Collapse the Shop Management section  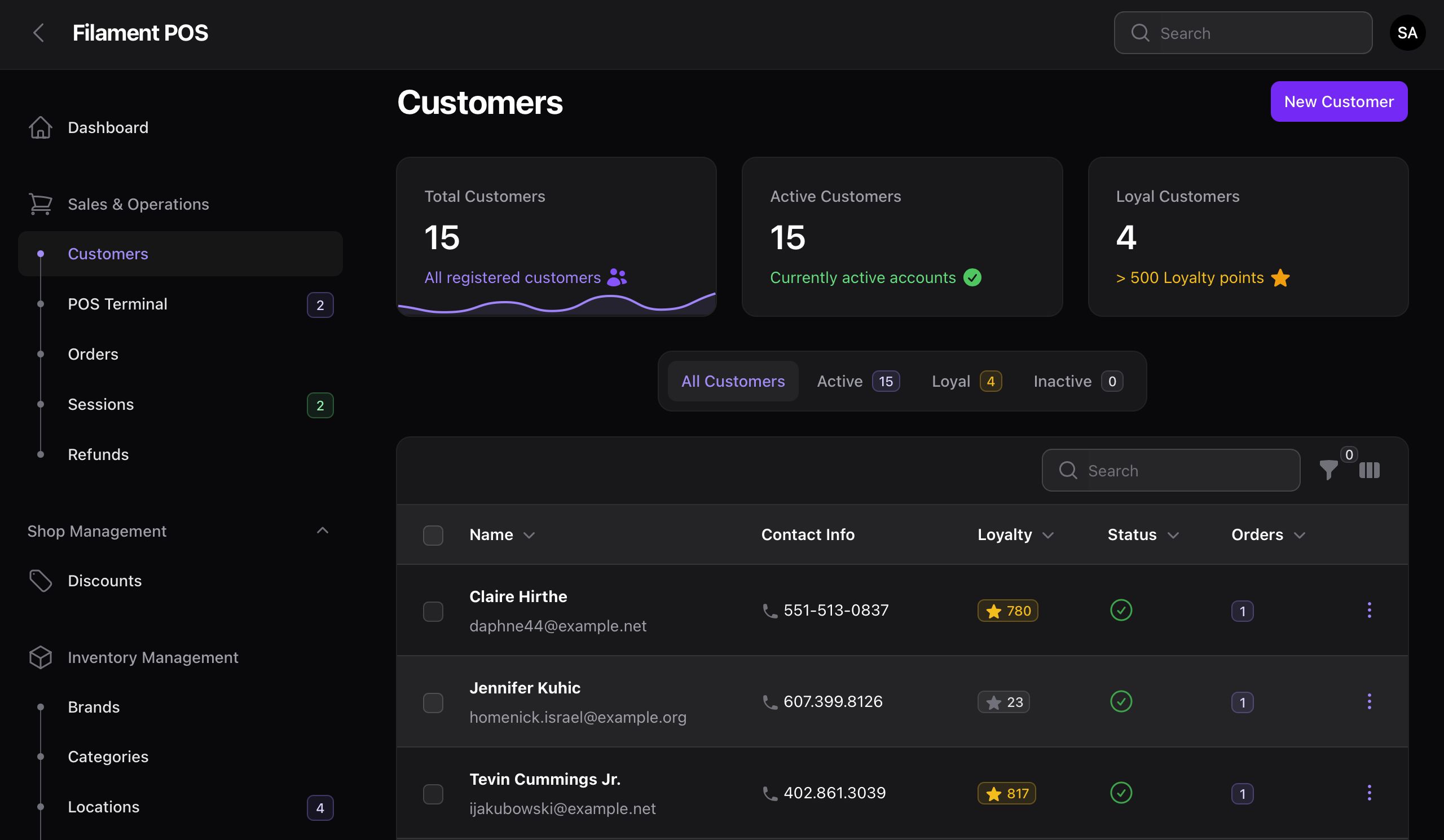click(323, 531)
